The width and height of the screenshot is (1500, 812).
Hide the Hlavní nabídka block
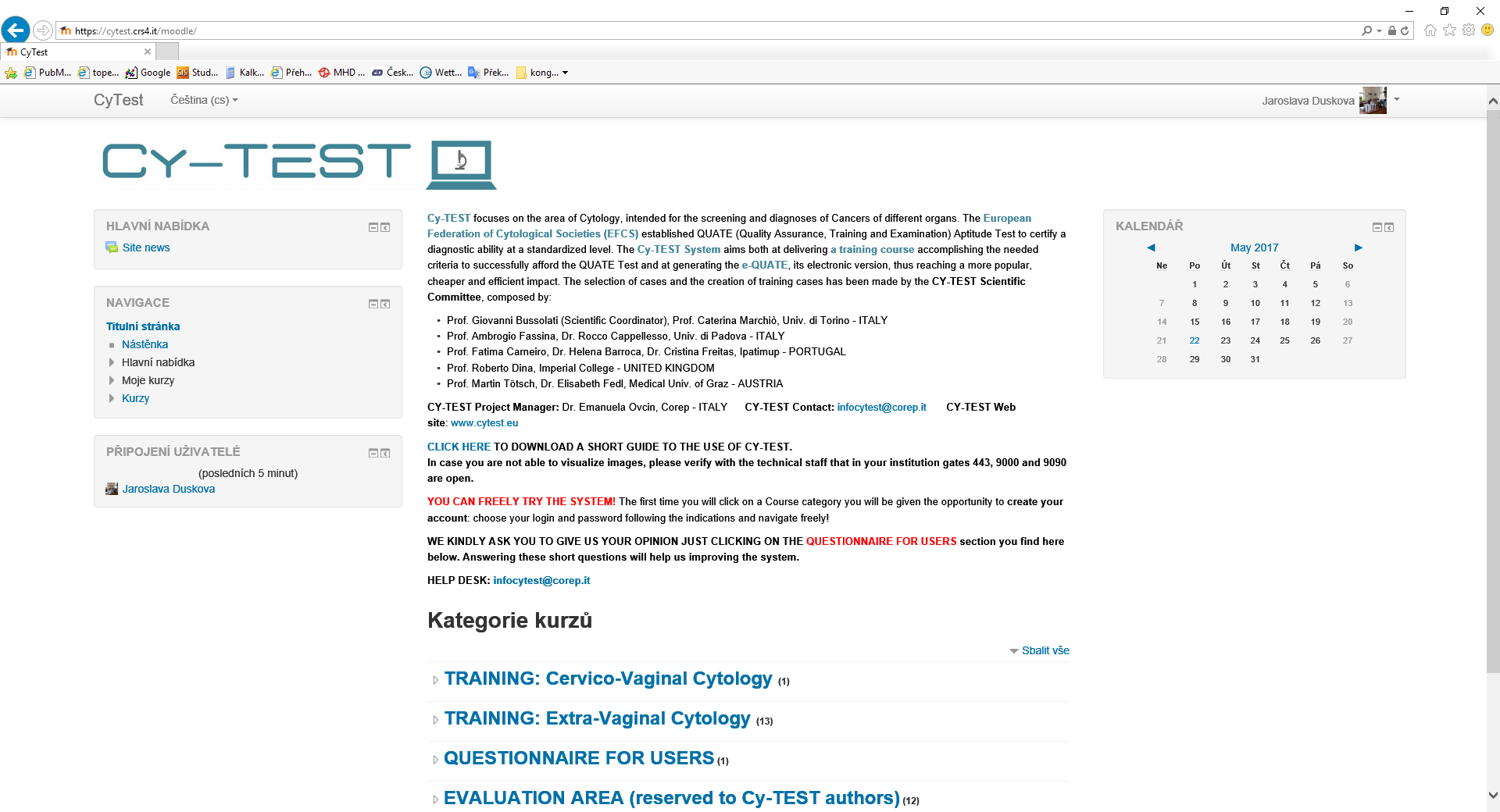tap(373, 227)
